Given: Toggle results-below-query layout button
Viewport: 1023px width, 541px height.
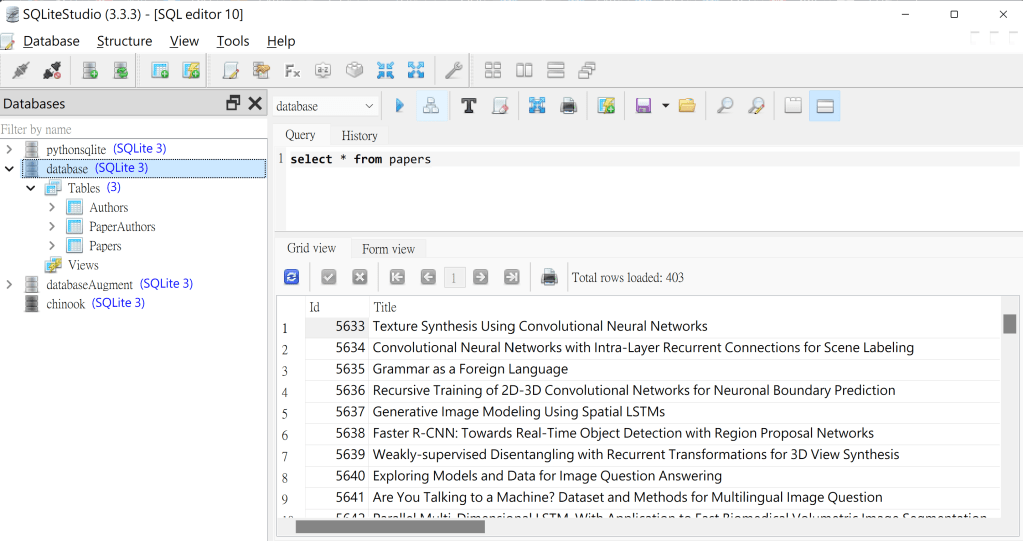Looking at the screenshot, I should pos(825,106).
